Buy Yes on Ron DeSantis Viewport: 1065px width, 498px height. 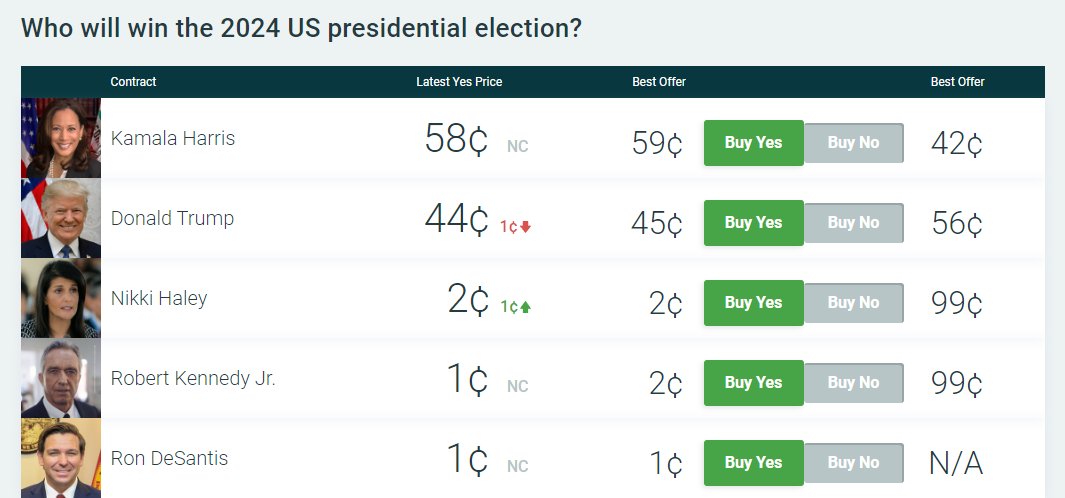coord(753,463)
